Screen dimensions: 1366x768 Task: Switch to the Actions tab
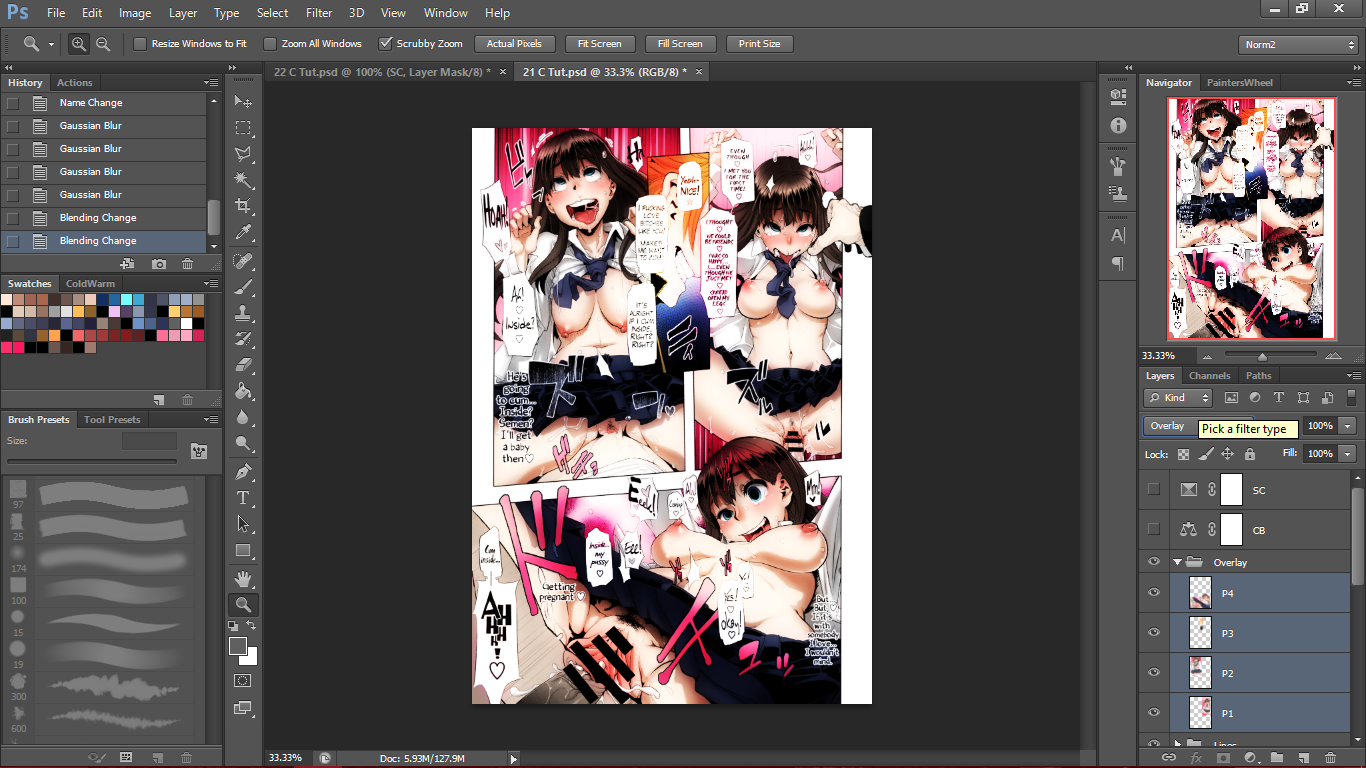pos(75,83)
